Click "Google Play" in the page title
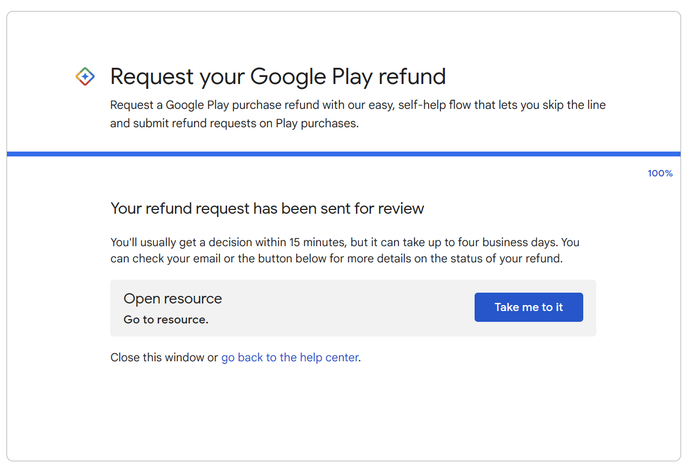Screen dimensions: 700x468 click(311, 77)
